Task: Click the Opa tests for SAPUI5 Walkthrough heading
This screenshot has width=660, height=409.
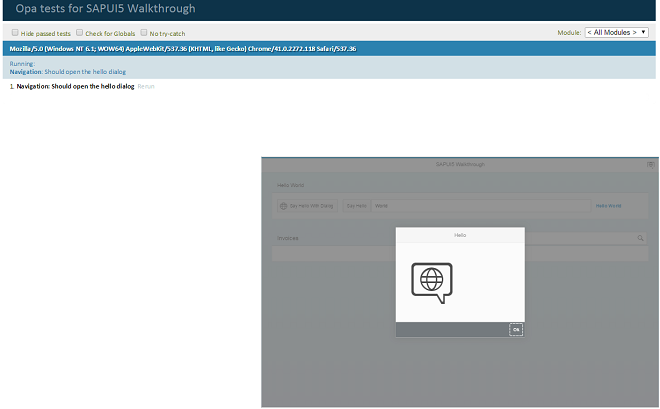Action: pyautogui.click(x=105, y=9)
